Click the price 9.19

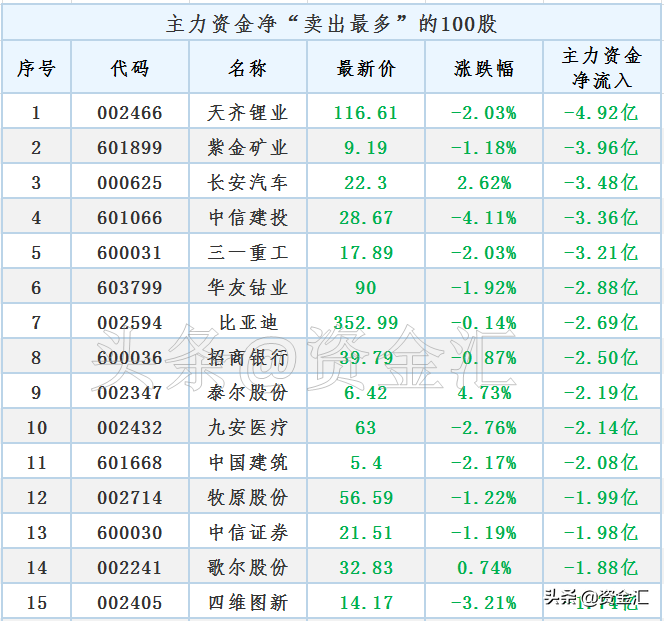pos(366,148)
